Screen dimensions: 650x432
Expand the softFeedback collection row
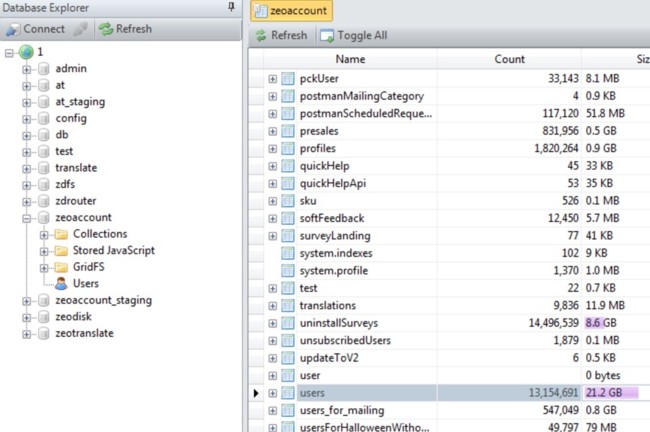pos(272,218)
